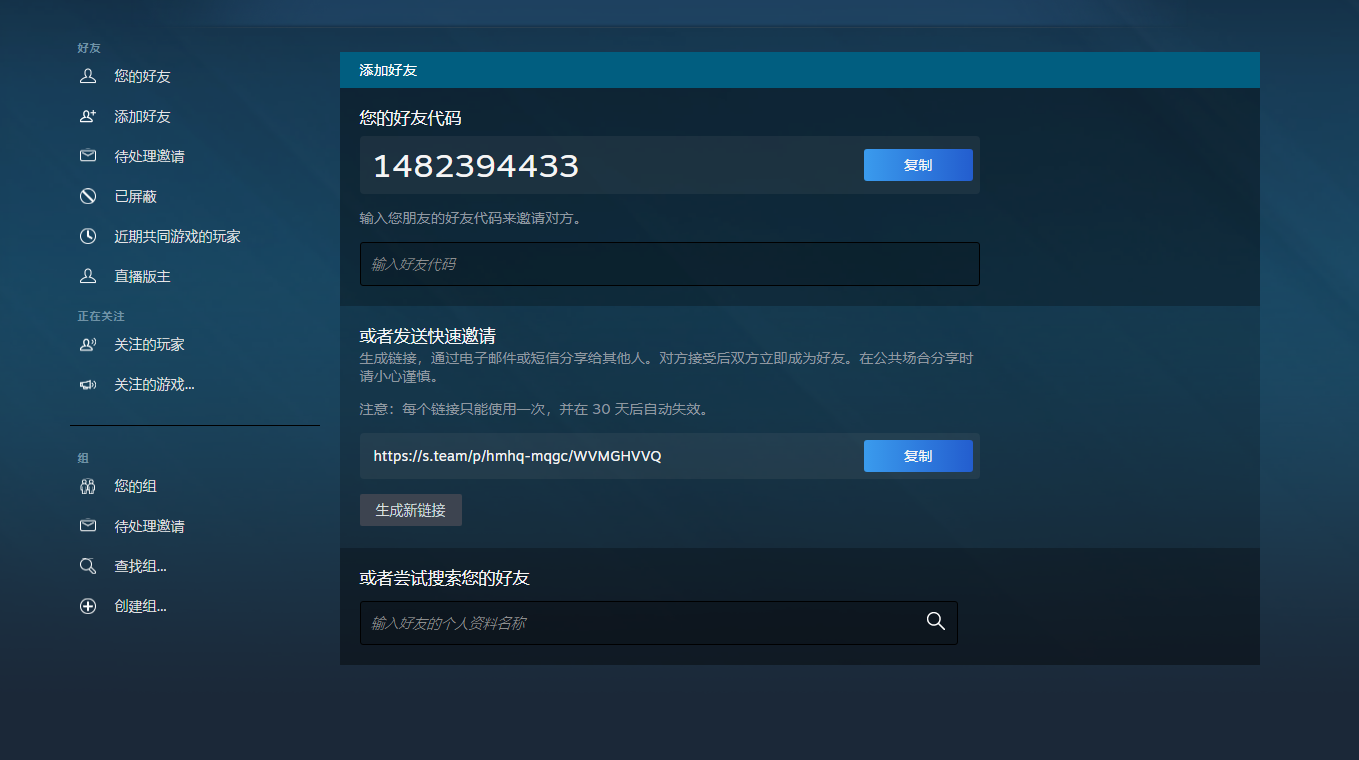Copy the quick invite link with 复制

(918, 456)
